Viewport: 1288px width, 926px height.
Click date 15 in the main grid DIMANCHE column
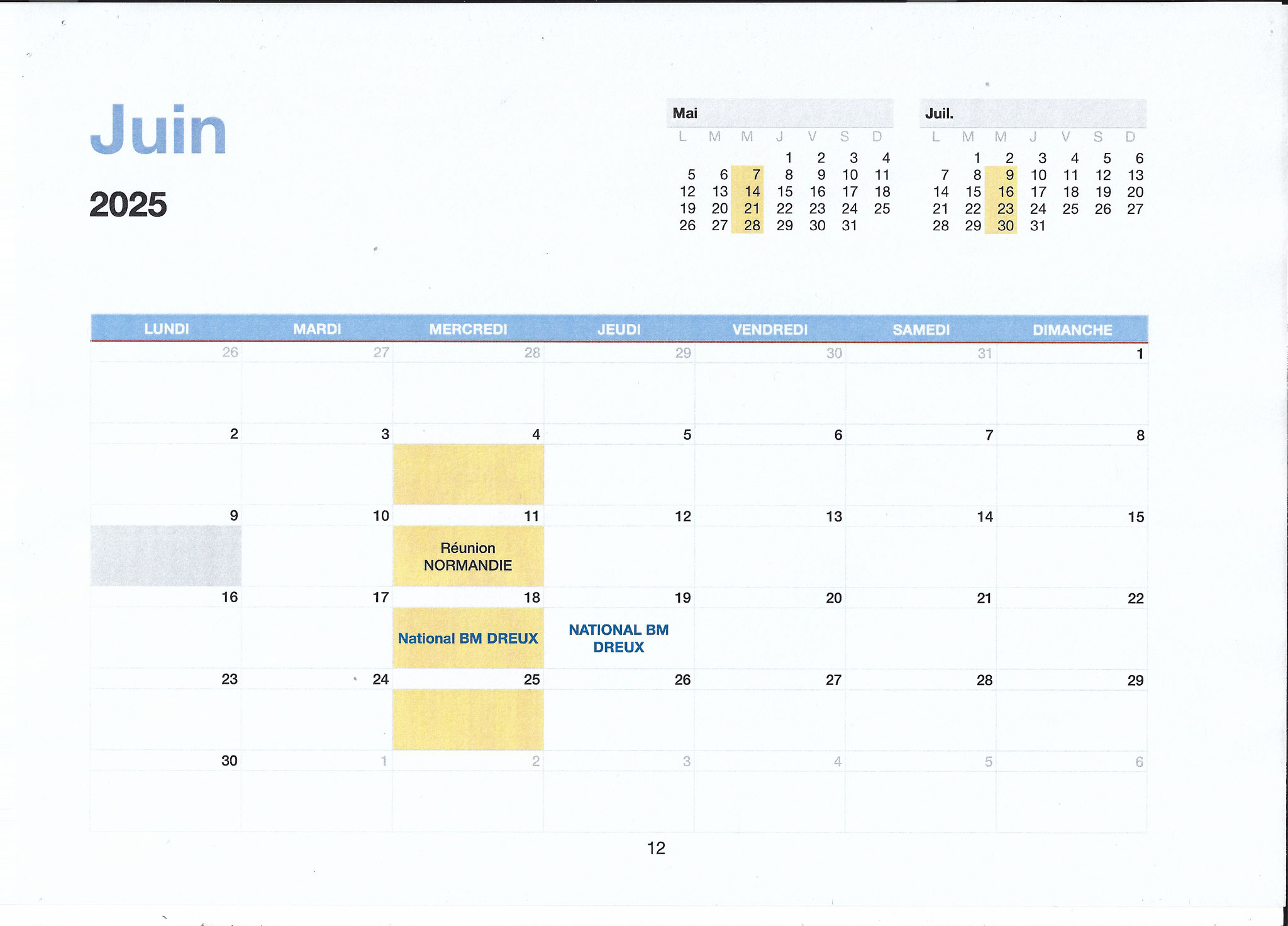pyautogui.click(x=1136, y=517)
